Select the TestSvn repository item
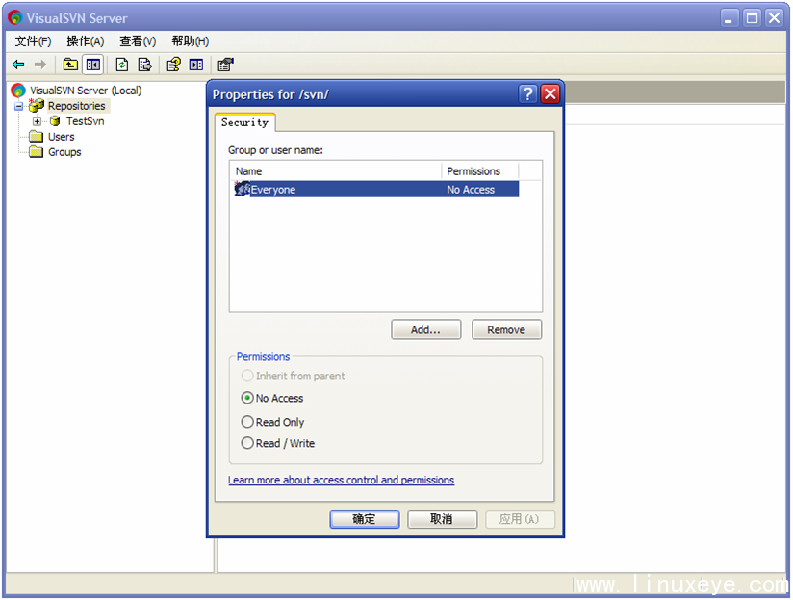 (x=85, y=121)
